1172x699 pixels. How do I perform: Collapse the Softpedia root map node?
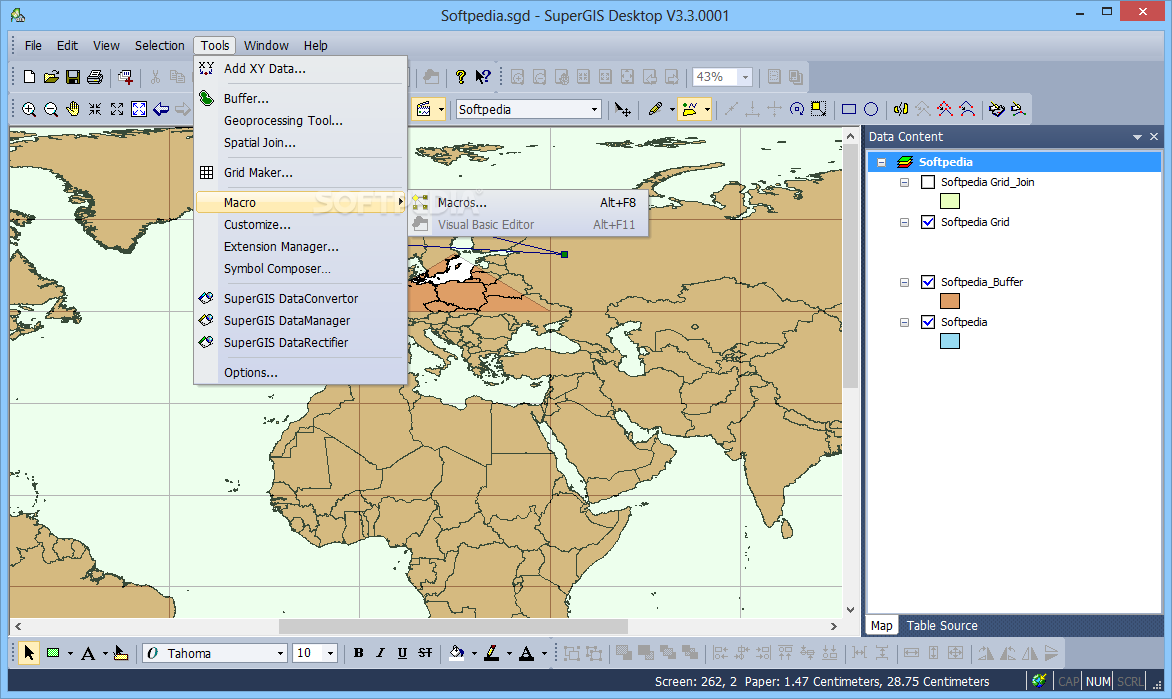click(881, 162)
